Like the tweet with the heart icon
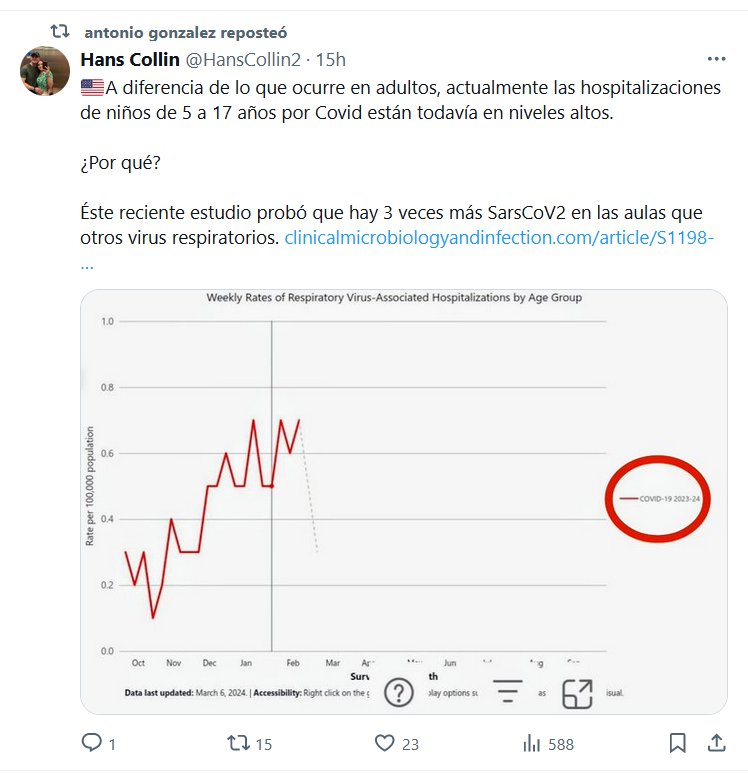The image size is (748, 774). pyautogui.click(x=385, y=743)
